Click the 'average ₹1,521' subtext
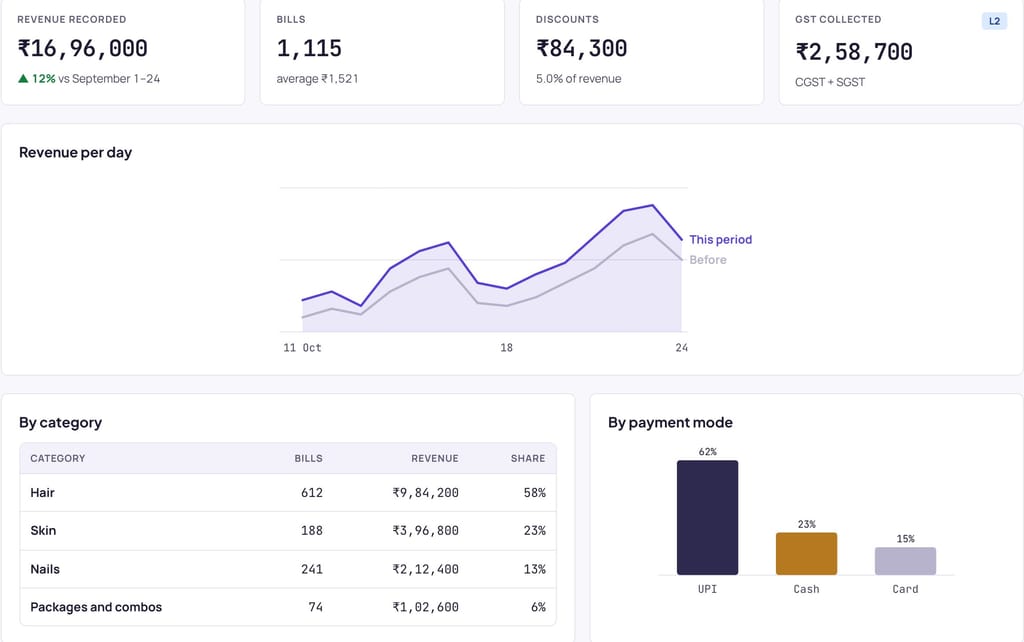The width and height of the screenshot is (1024, 642). (x=317, y=78)
